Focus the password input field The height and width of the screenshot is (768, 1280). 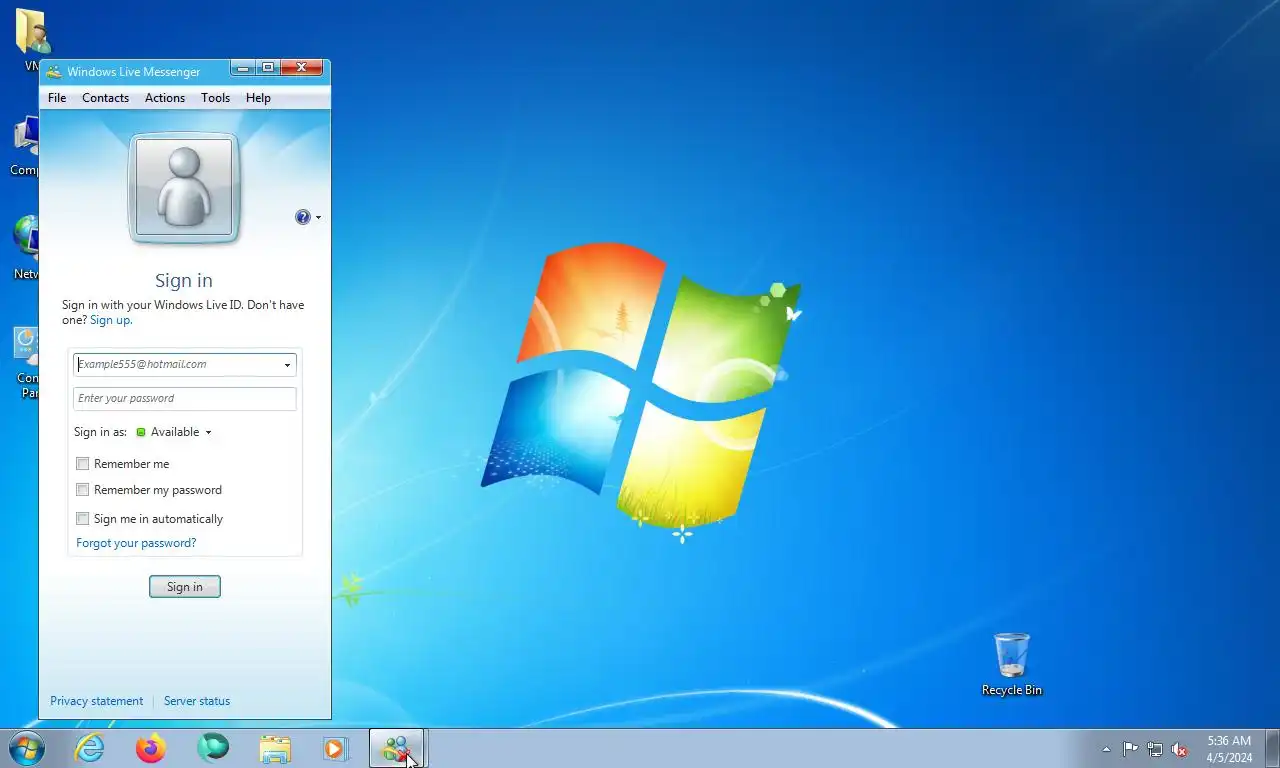pyautogui.click(x=185, y=398)
